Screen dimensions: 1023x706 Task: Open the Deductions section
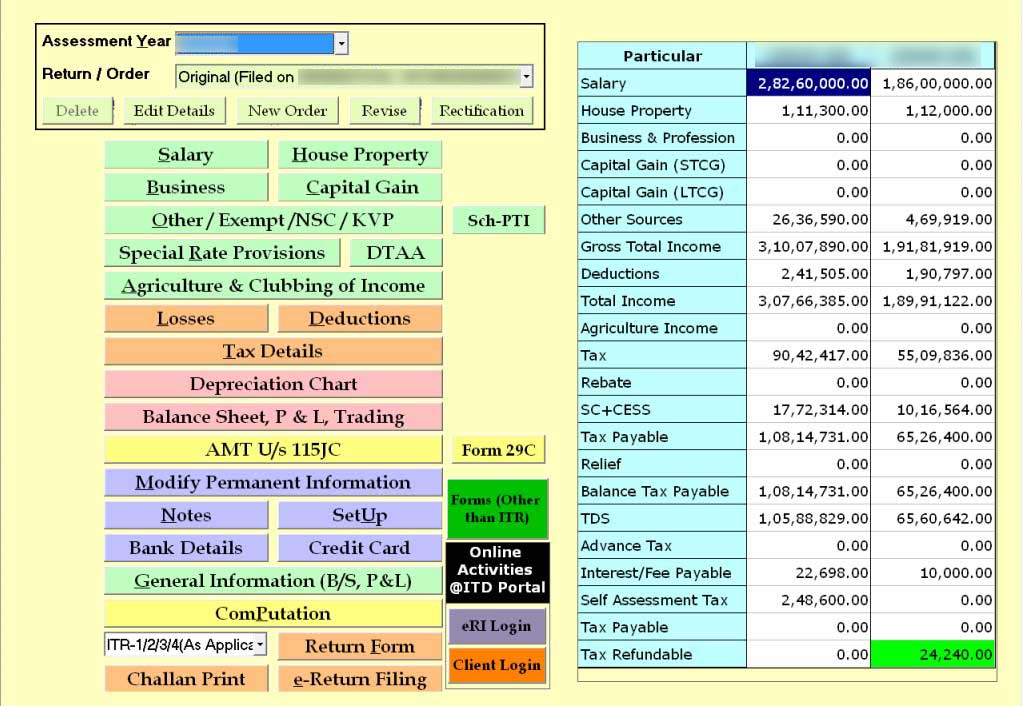click(x=359, y=319)
